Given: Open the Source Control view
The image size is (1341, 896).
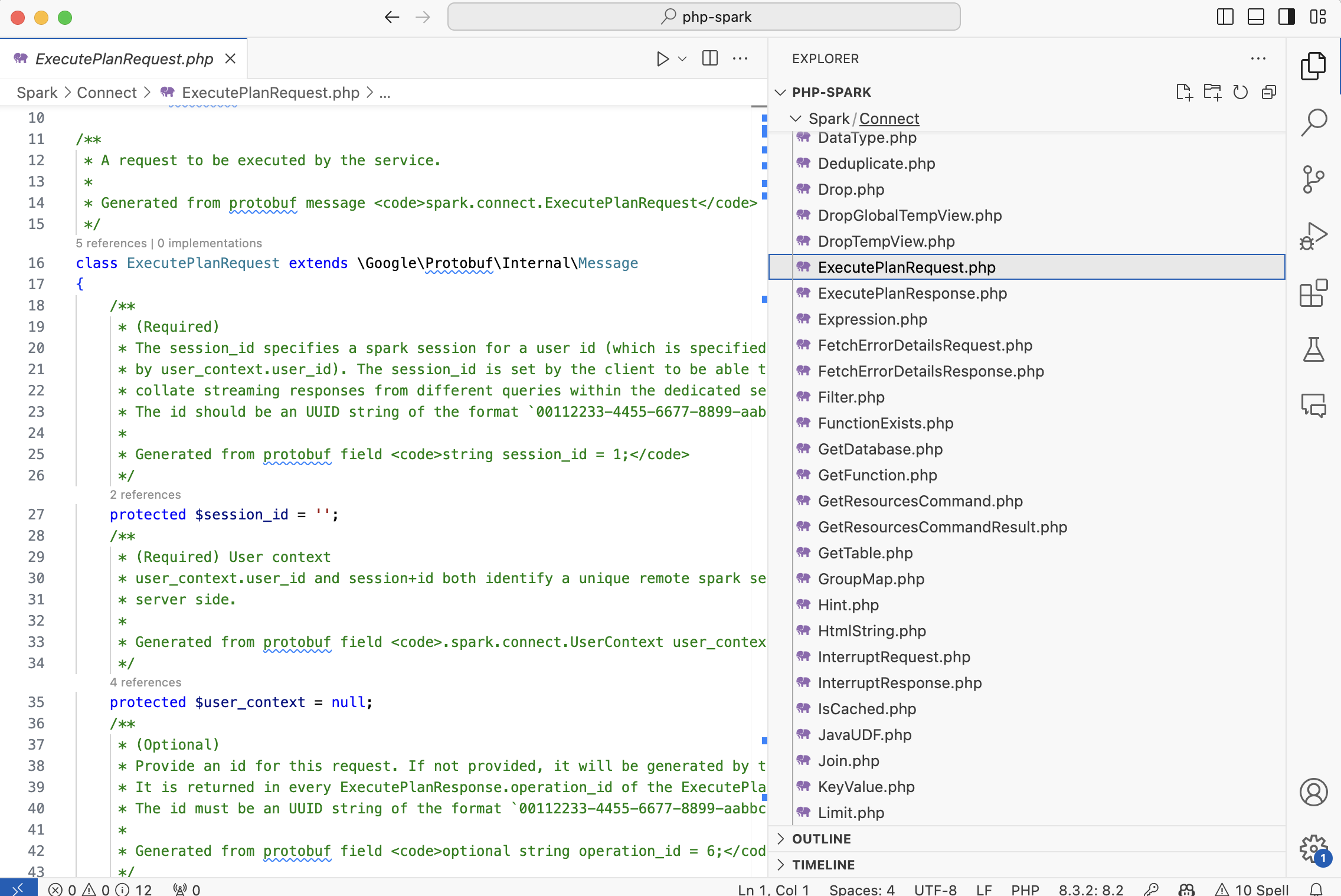Looking at the screenshot, I should tap(1314, 179).
